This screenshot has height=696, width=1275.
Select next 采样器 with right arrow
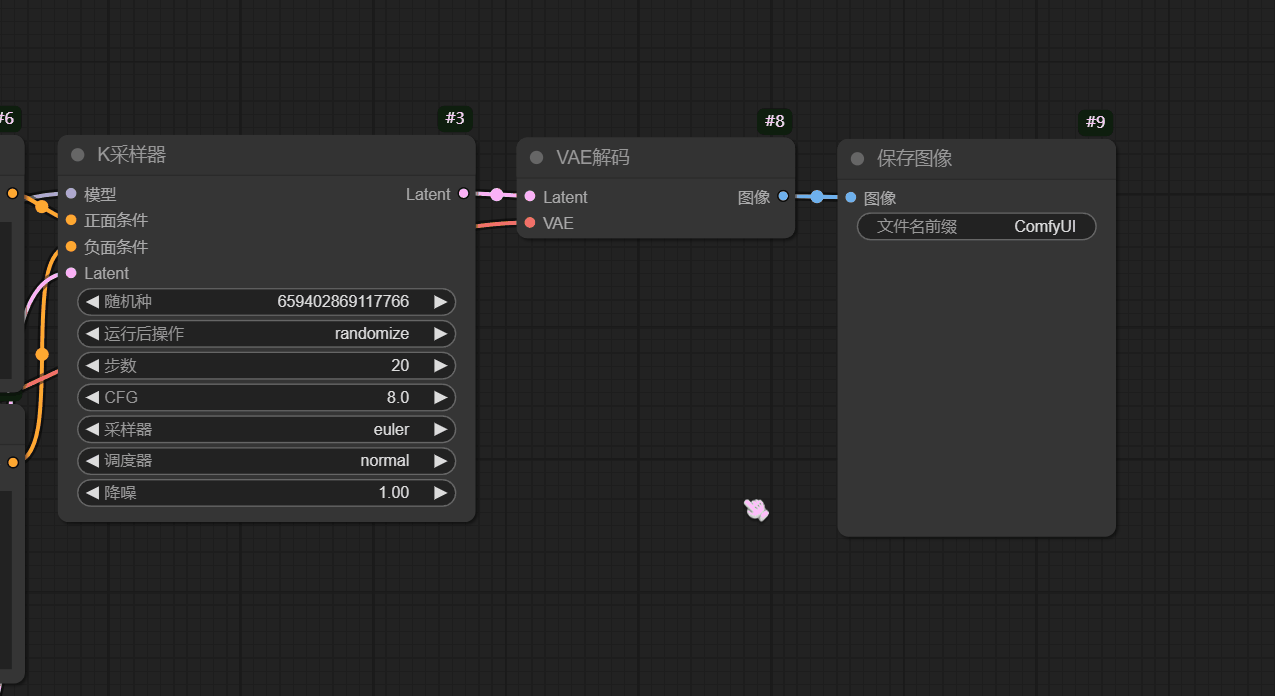click(x=440, y=430)
